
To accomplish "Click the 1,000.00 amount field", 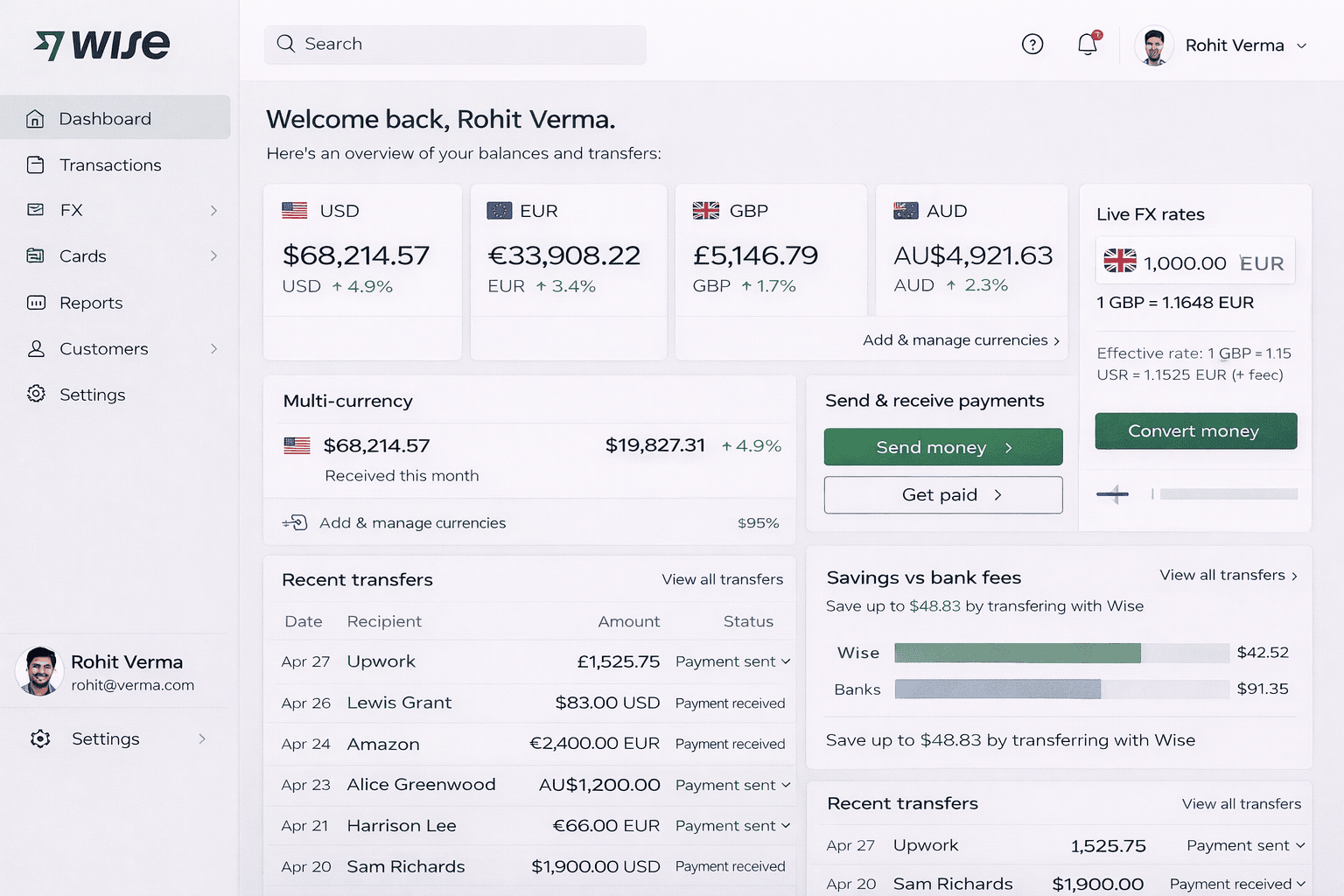I will 1185,263.
